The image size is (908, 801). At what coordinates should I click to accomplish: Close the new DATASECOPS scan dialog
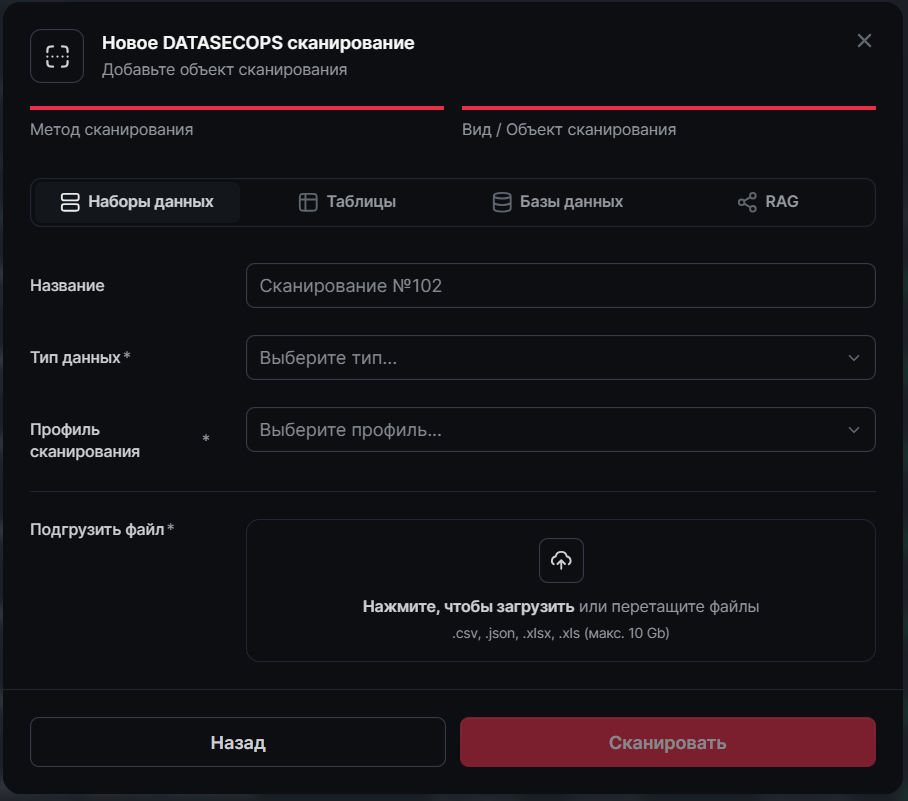tap(864, 41)
